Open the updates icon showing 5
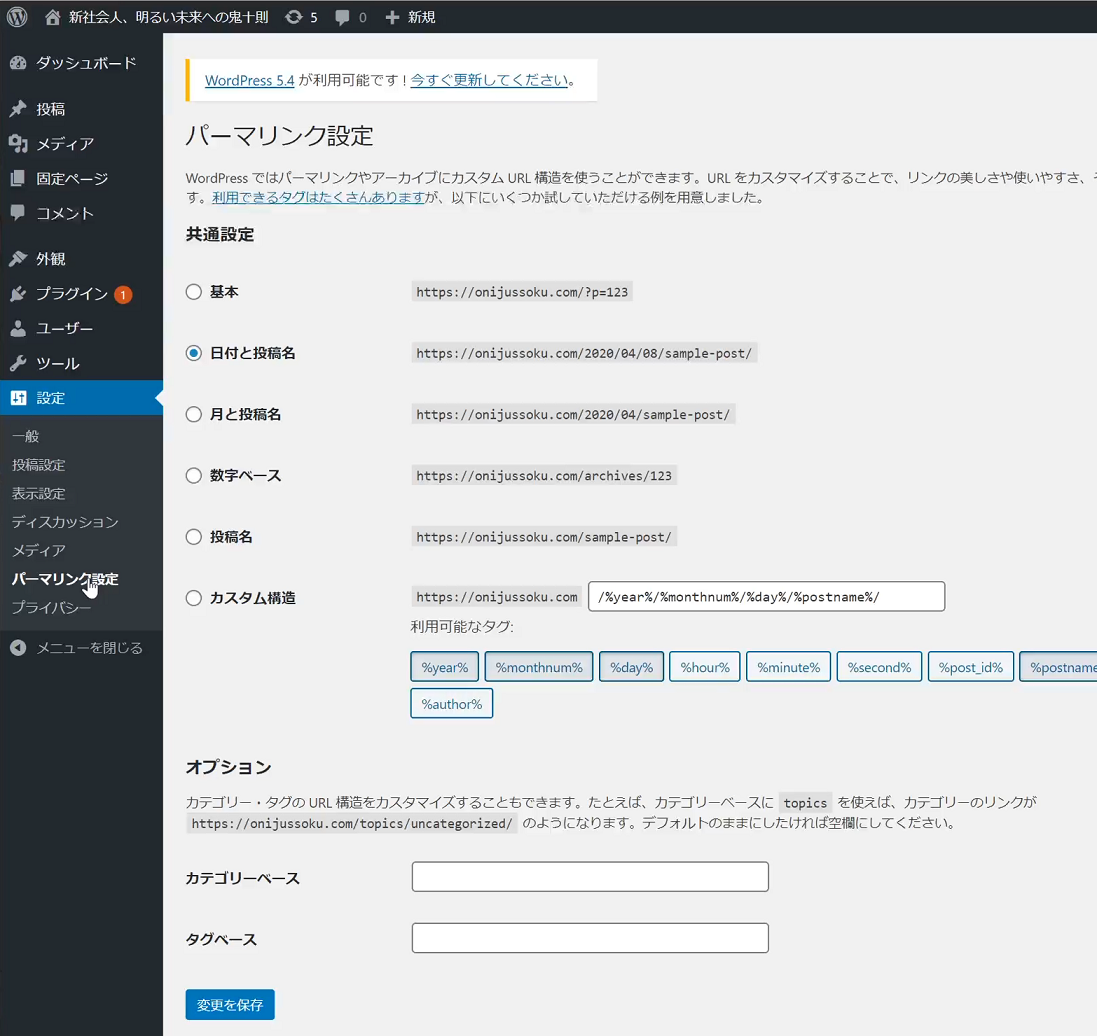Image resolution: width=1097 pixels, height=1036 pixels. click(294, 17)
